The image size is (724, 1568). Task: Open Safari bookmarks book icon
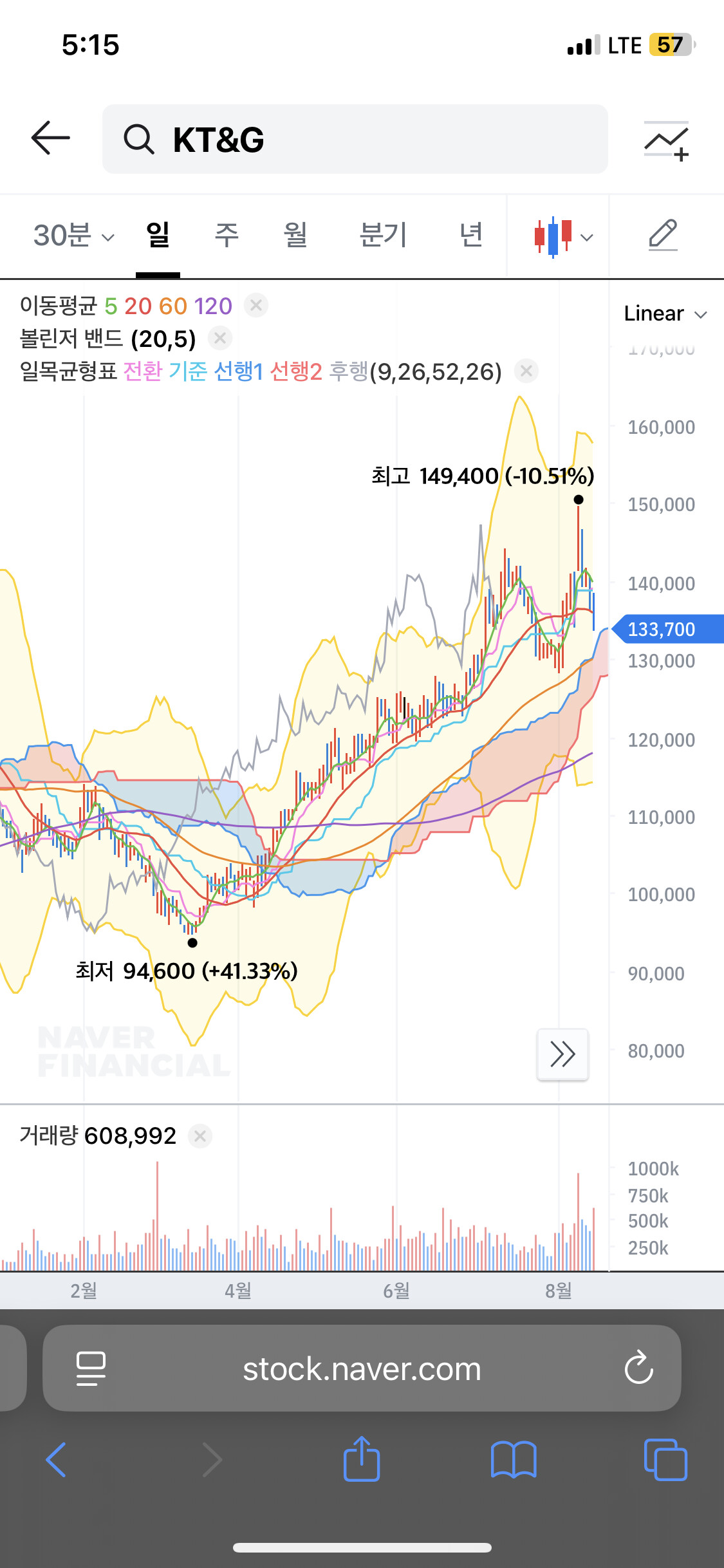pyautogui.click(x=513, y=1460)
